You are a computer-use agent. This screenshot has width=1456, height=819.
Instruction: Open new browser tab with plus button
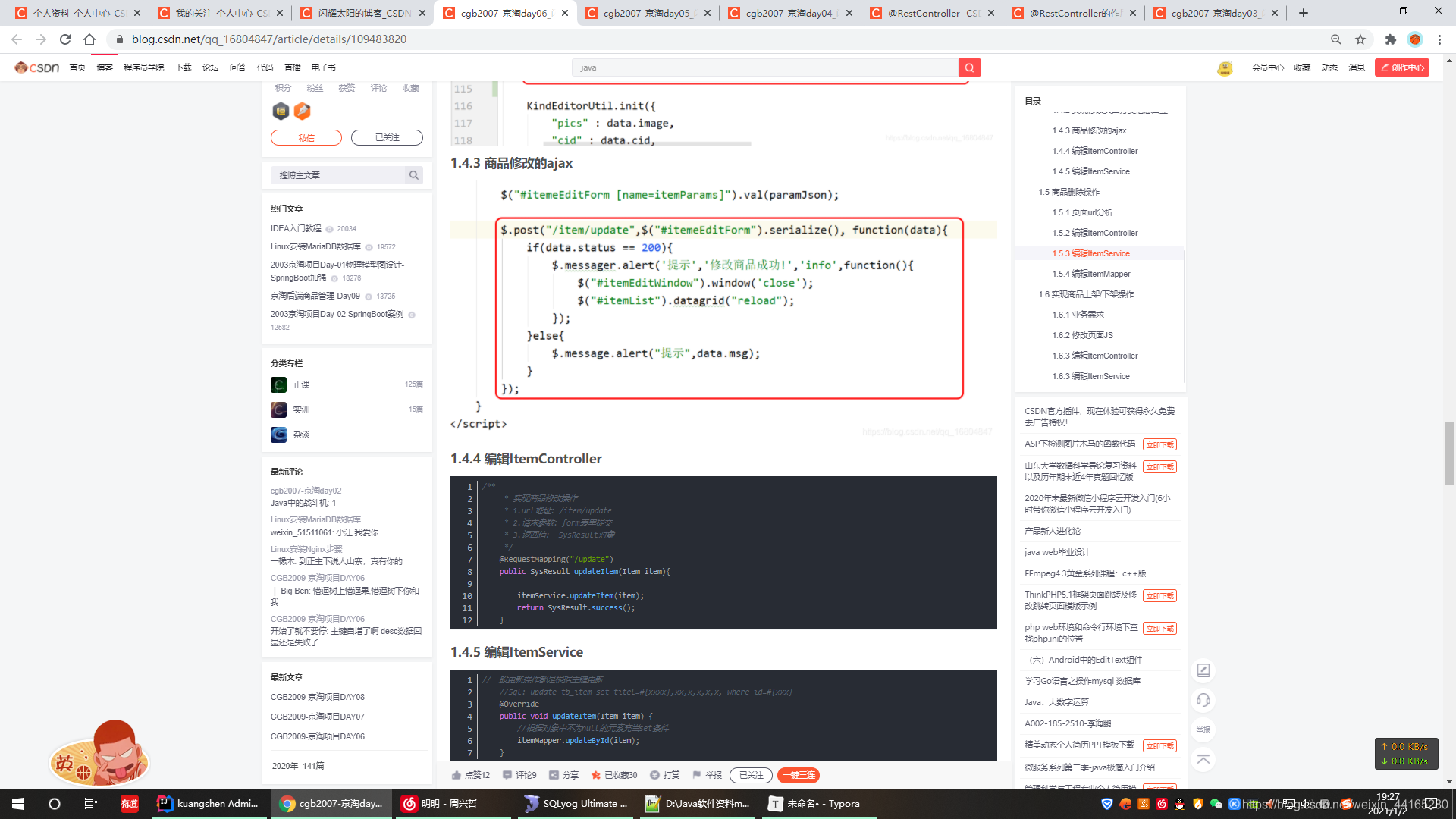point(1304,13)
